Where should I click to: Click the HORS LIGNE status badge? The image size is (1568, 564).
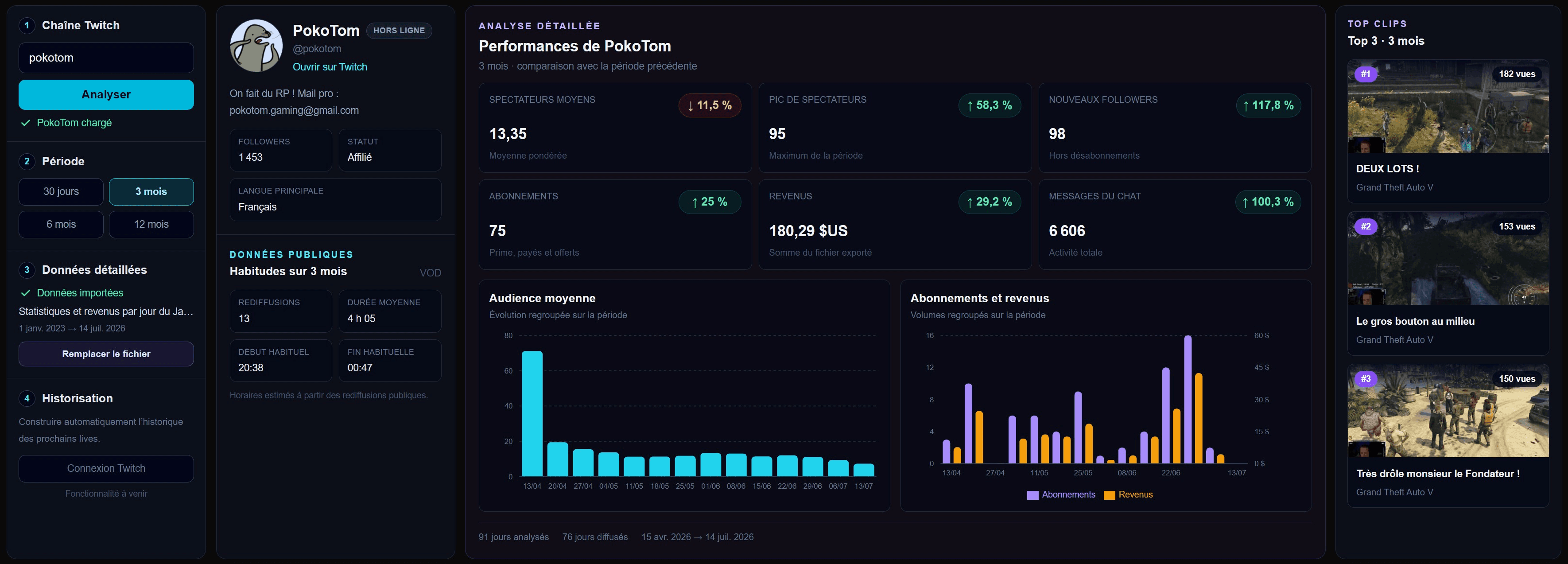tap(399, 31)
